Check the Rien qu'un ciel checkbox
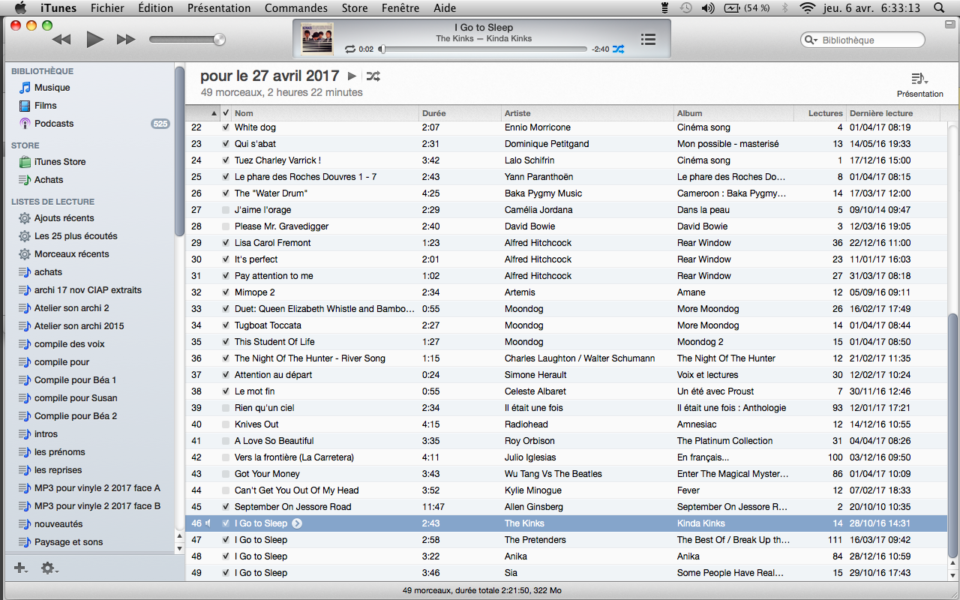960x600 pixels. coord(226,408)
